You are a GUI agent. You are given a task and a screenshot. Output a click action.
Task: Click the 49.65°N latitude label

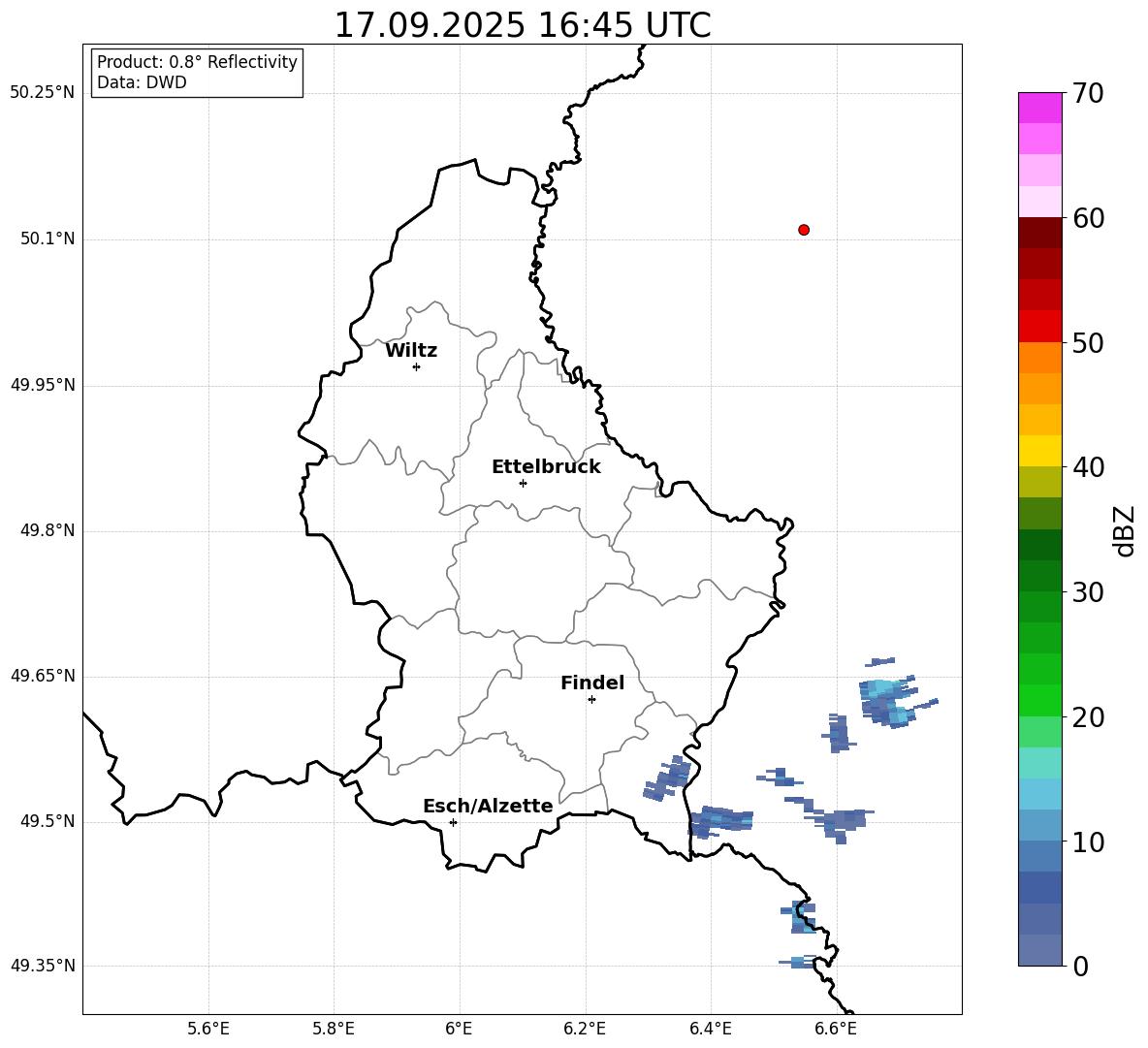click(43, 677)
